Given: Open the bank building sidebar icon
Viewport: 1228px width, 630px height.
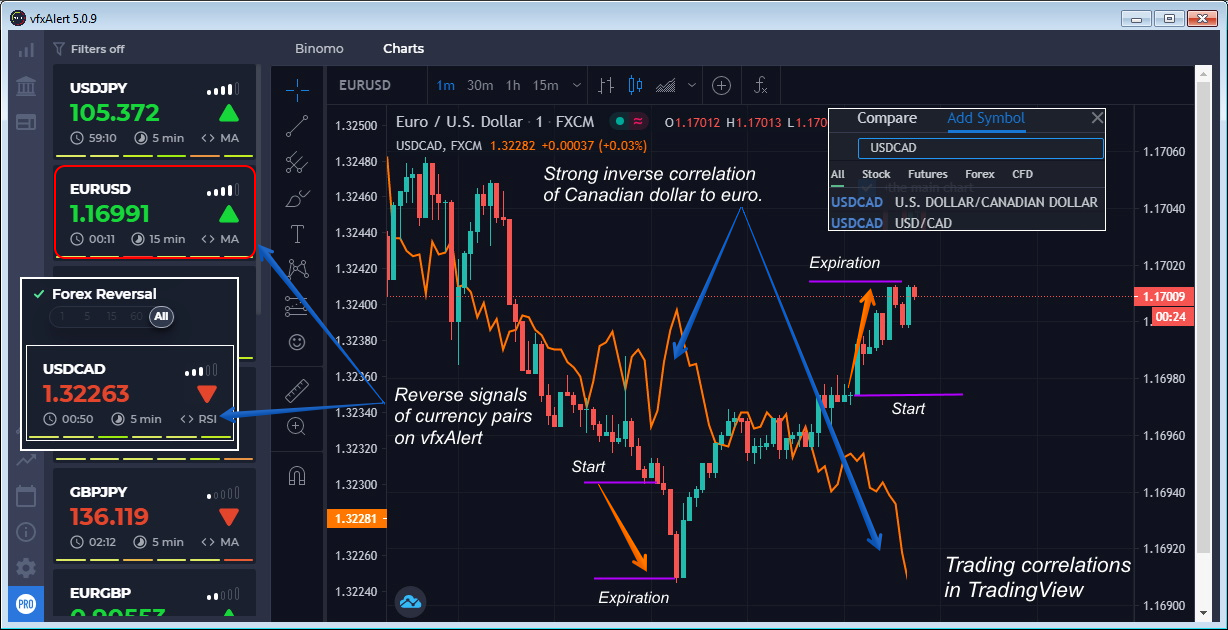Looking at the screenshot, I should point(26,84).
